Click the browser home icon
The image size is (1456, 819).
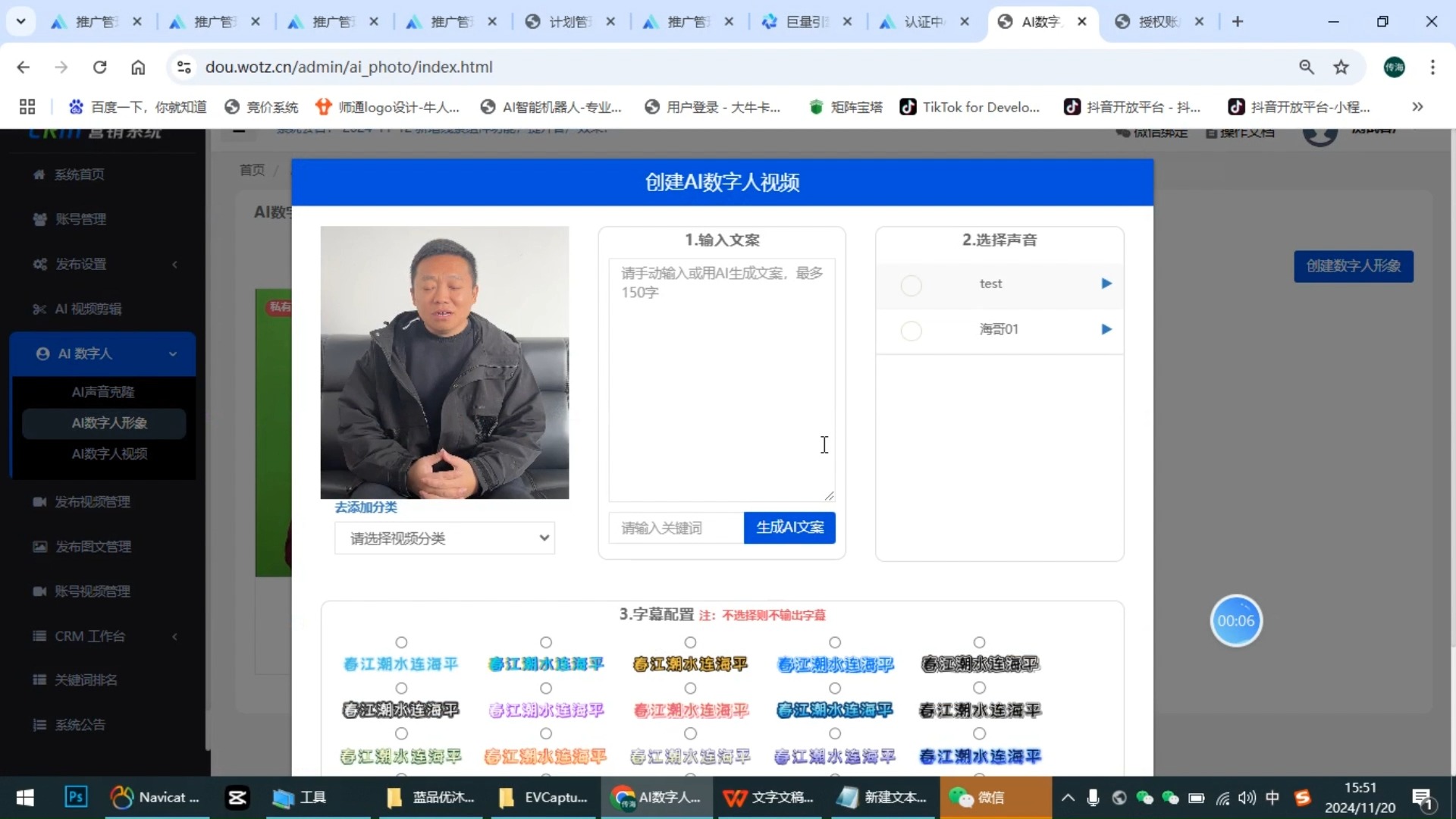pyautogui.click(x=138, y=67)
